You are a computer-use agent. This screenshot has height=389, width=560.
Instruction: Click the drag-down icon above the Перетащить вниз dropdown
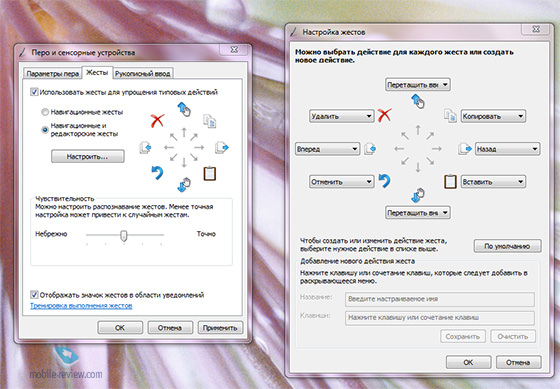[x=418, y=195]
